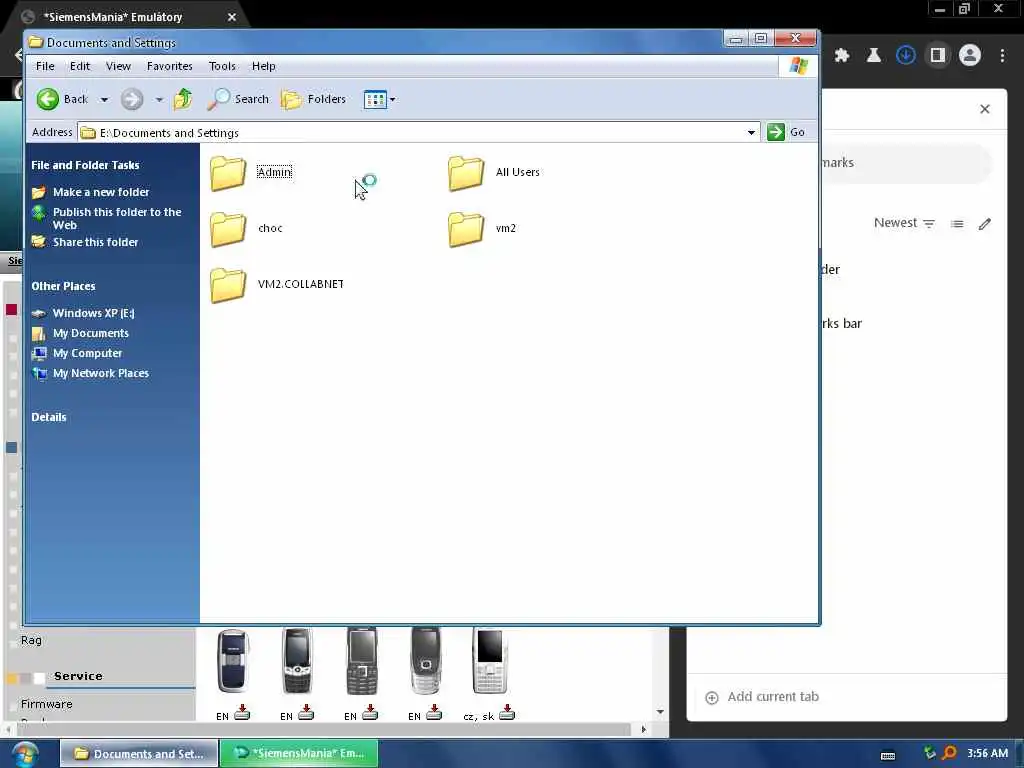1024x768 pixels.
Task: Click the webpage horizontal scrollbar right arrow
Action: pos(643,729)
